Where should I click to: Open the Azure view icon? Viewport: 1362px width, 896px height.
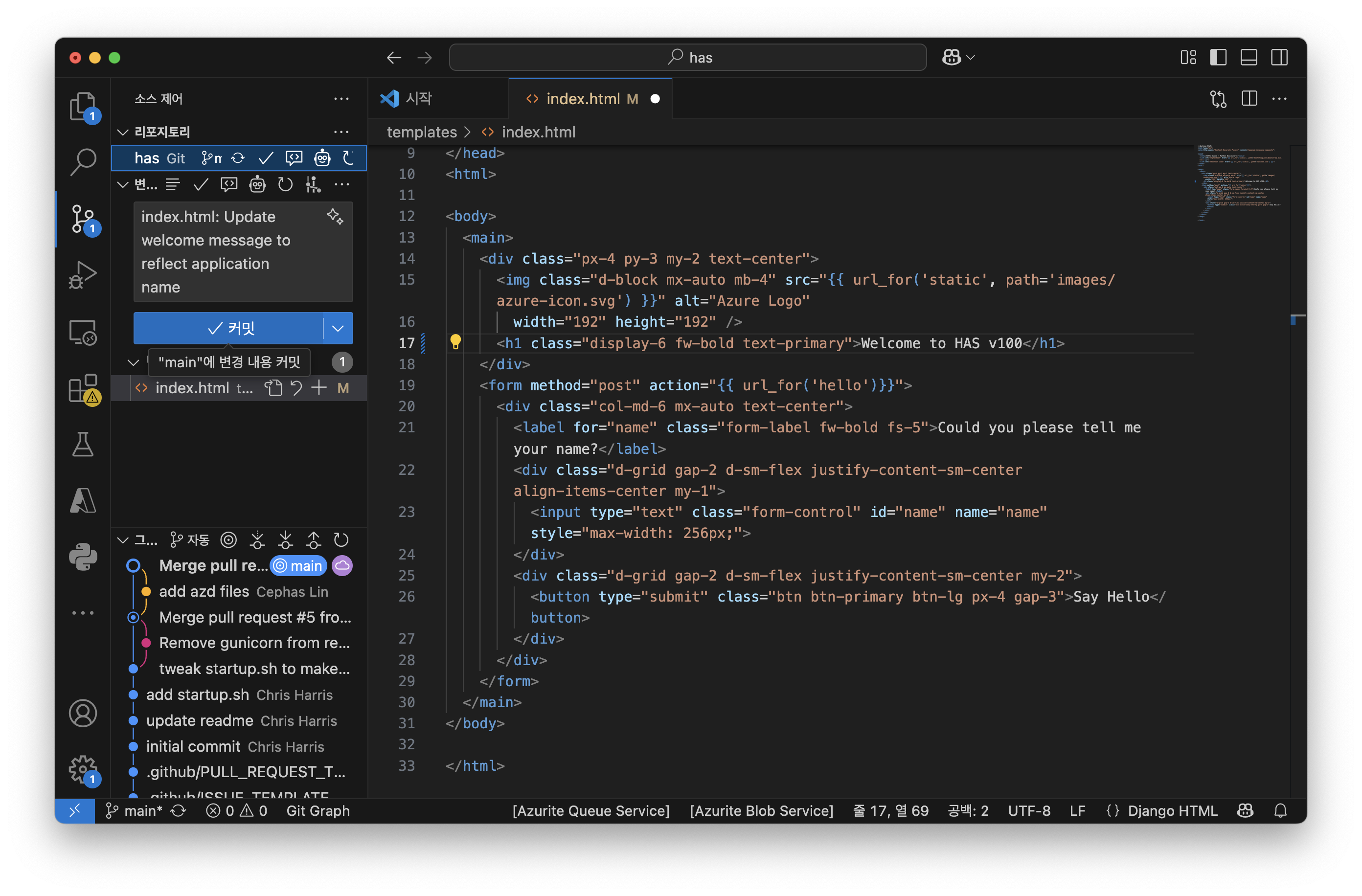tap(82, 500)
